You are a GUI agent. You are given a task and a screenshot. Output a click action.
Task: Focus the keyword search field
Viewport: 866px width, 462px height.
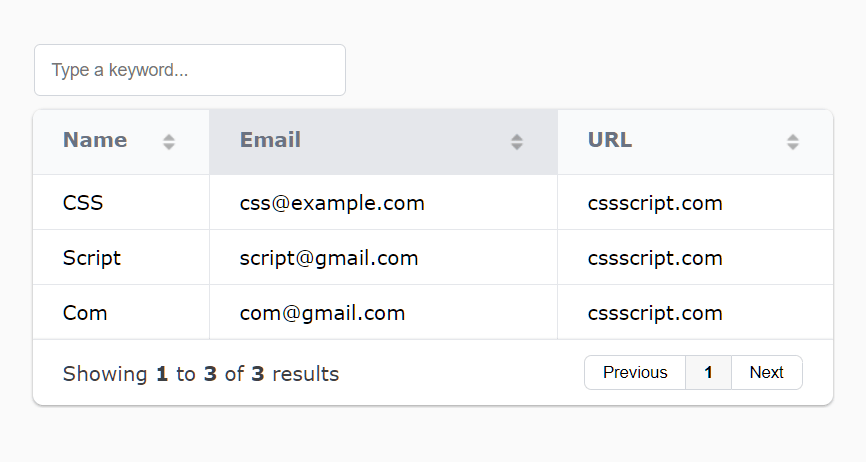point(190,70)
